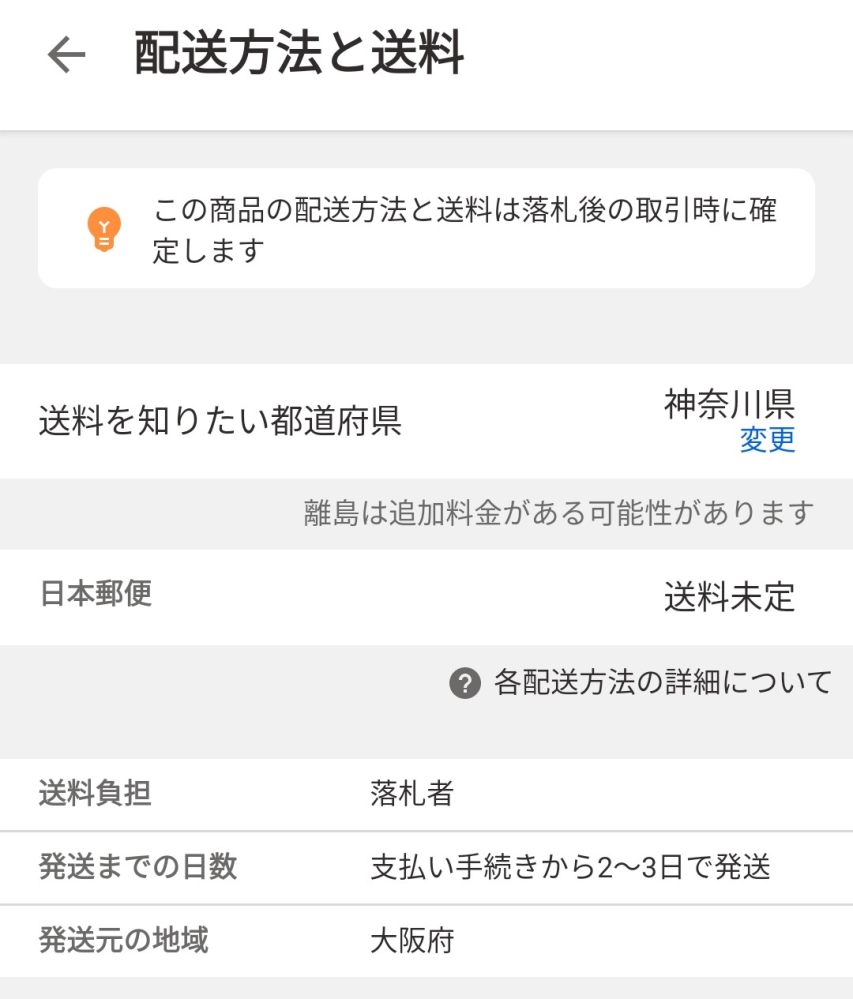Image resolution: width=853 pixels, height=999 pixels.
Task: Tap the 落札者 value
Action: pyautogui.click(x=413, y=794)
